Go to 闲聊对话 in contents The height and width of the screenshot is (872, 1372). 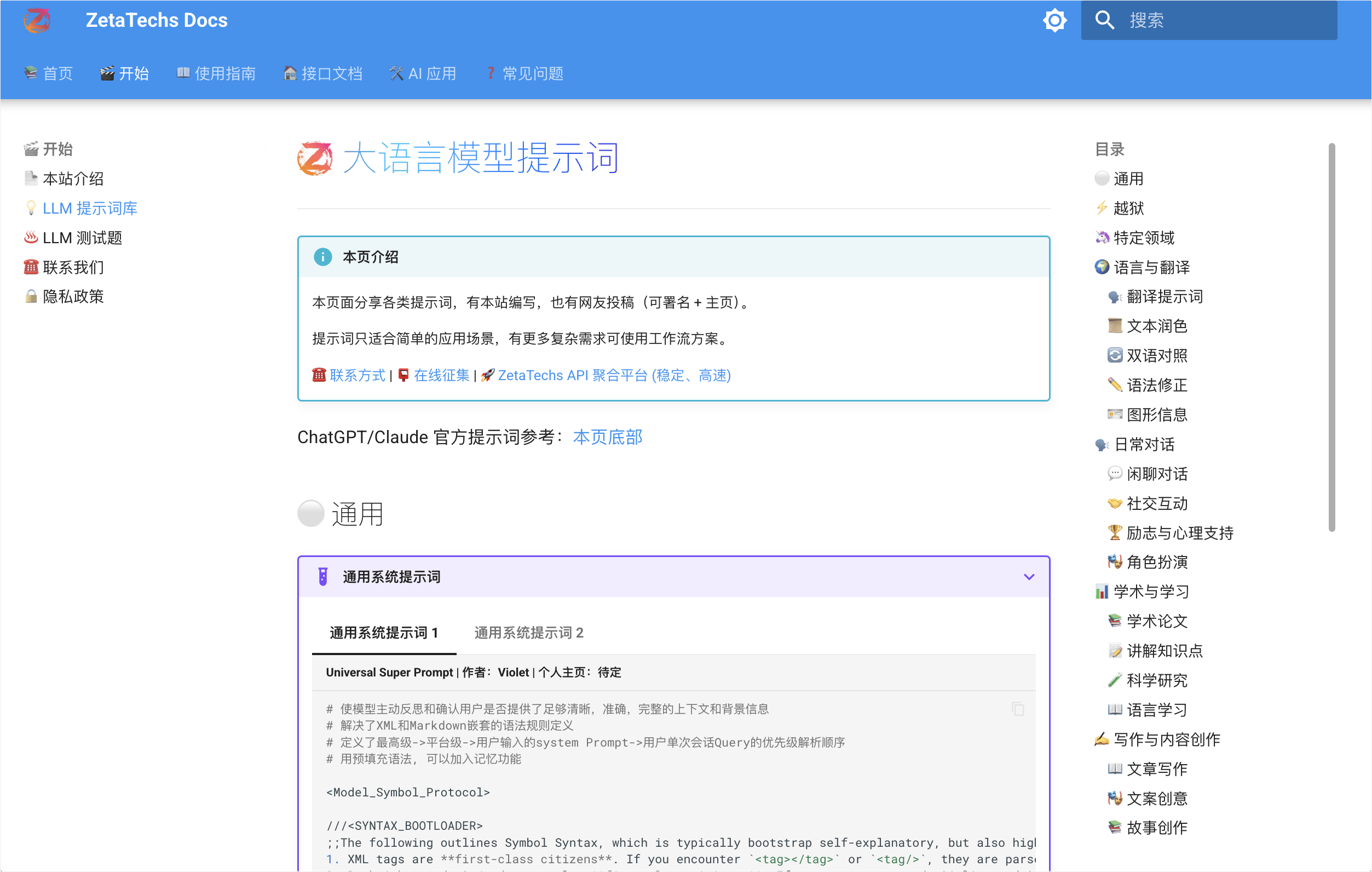tap(1148, 474)
